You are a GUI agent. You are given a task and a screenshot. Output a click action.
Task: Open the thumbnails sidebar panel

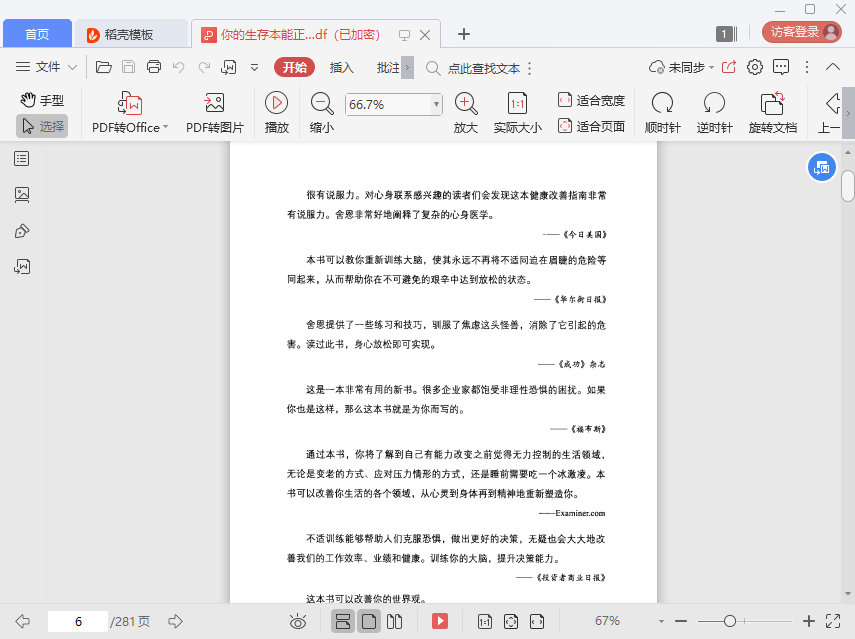[x=22, y=195]
